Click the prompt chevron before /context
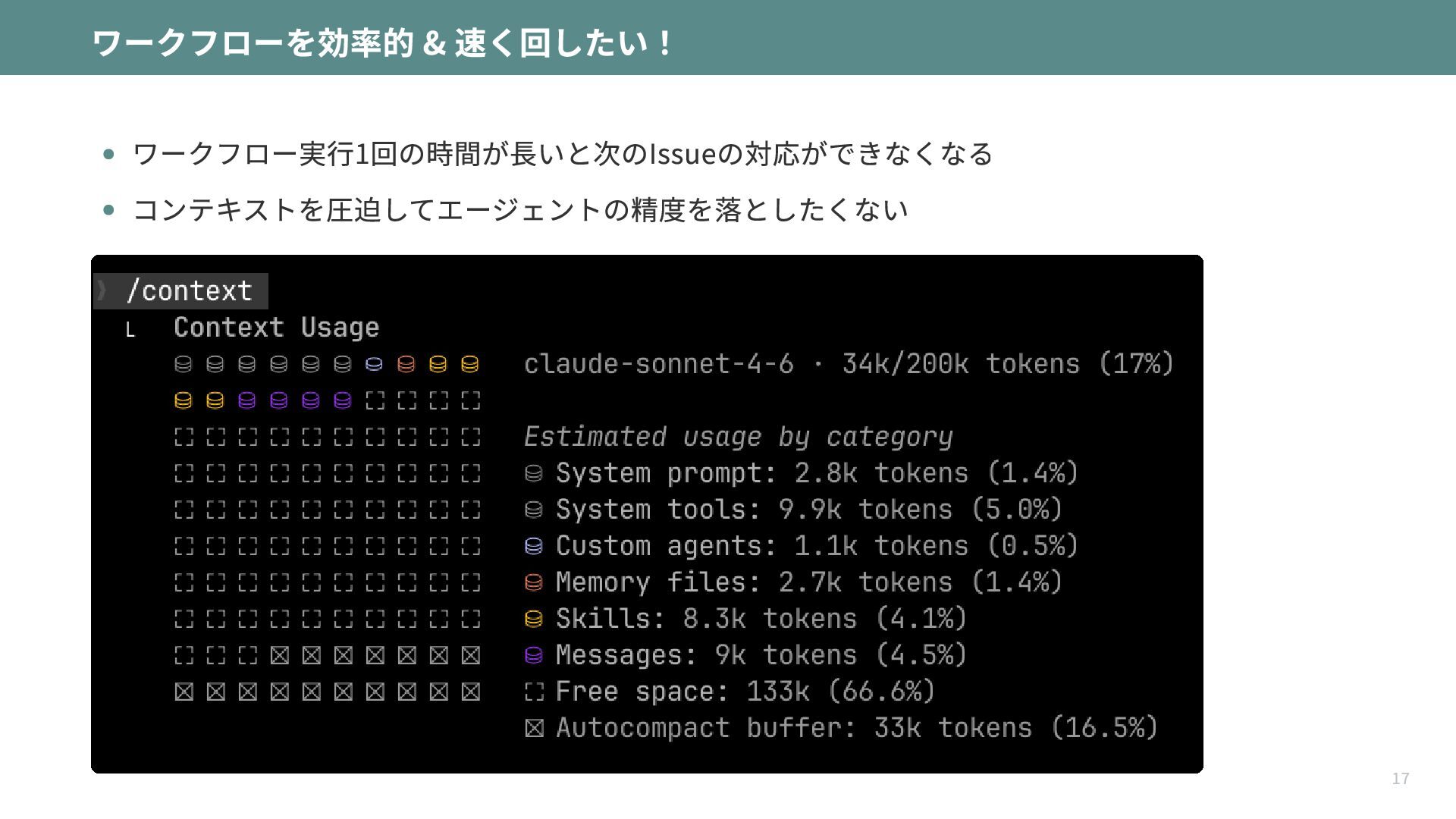 click(x=102, y=290)
